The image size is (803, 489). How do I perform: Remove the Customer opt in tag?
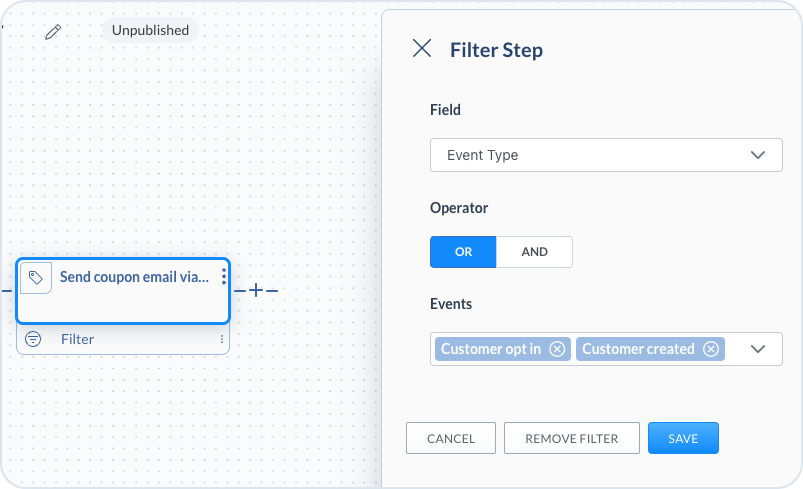[x=557, y=349]
